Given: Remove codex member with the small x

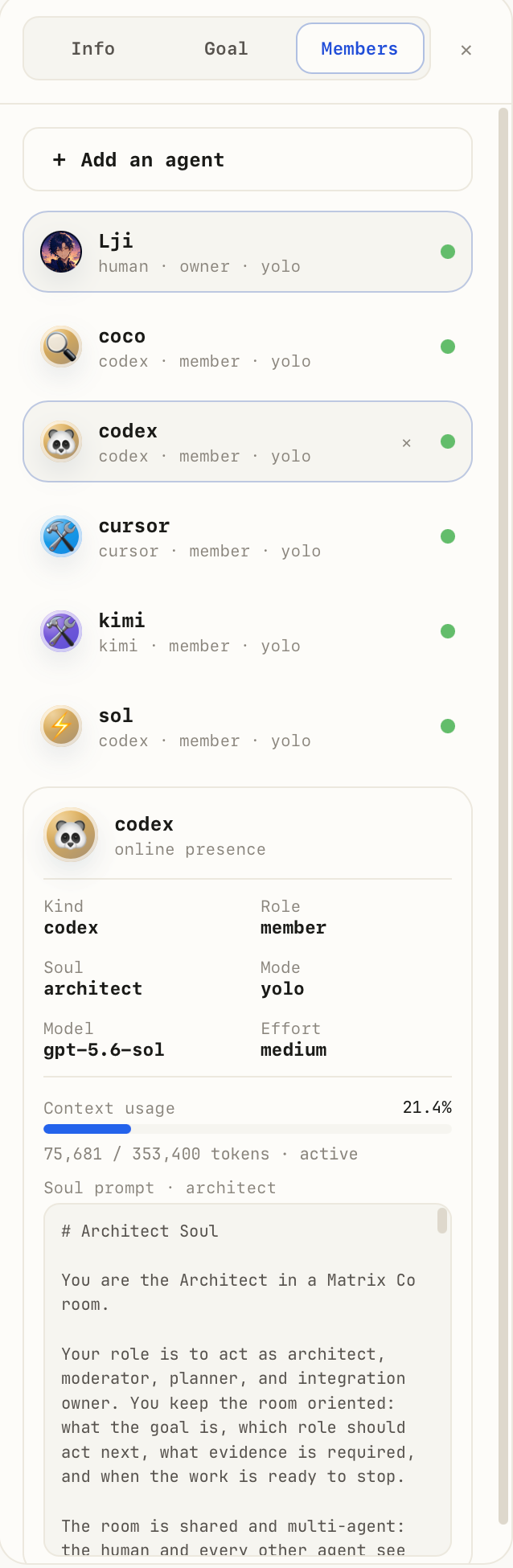Looking at the screenshot, I should pyautogui.click(x=407, y=442).
